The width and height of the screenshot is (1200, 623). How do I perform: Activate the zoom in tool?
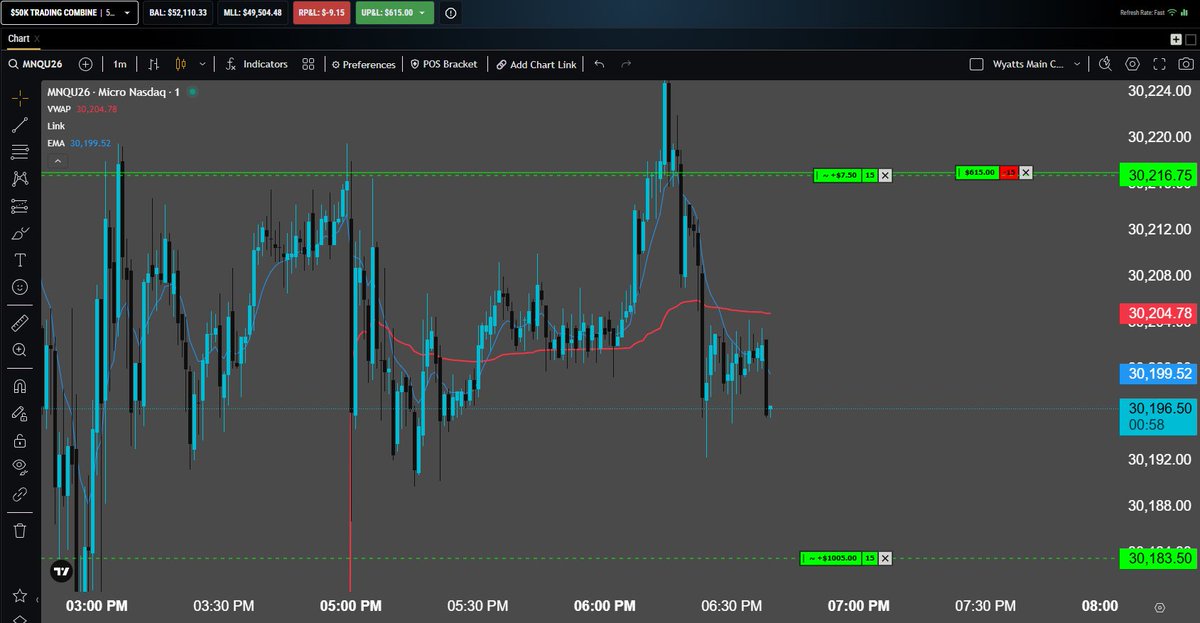[20, 350]
